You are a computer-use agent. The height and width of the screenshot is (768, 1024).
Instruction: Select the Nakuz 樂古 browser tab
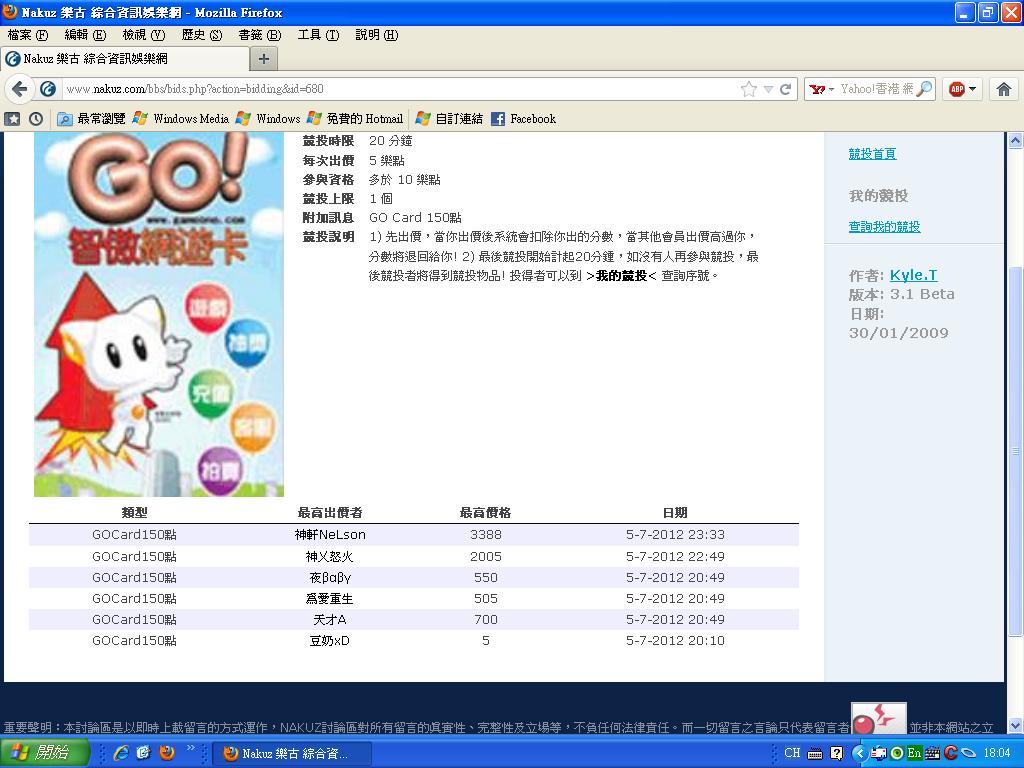coord(125,59)
